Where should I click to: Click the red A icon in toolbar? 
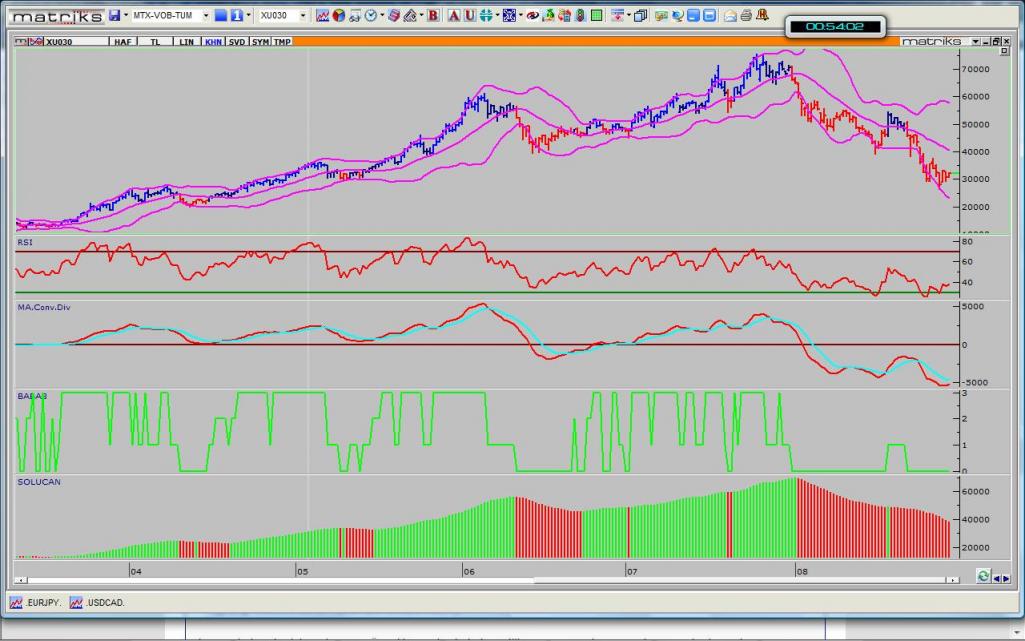pos(454,16)
